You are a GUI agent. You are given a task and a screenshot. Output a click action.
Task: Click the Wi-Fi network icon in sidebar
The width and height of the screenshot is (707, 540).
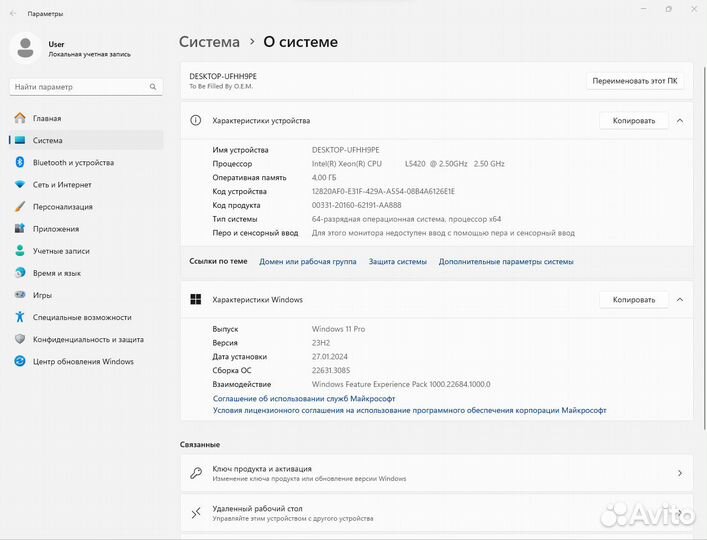pyautogui.click(x=20, y=184)
